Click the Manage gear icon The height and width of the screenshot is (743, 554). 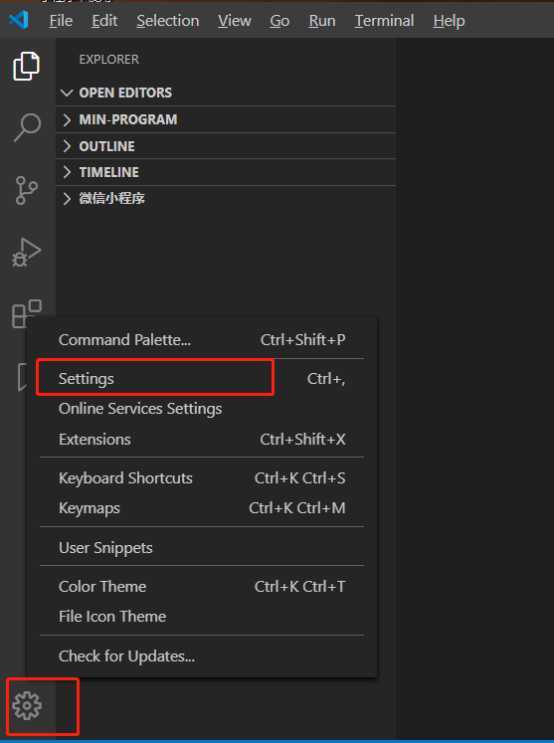[27, 706]
